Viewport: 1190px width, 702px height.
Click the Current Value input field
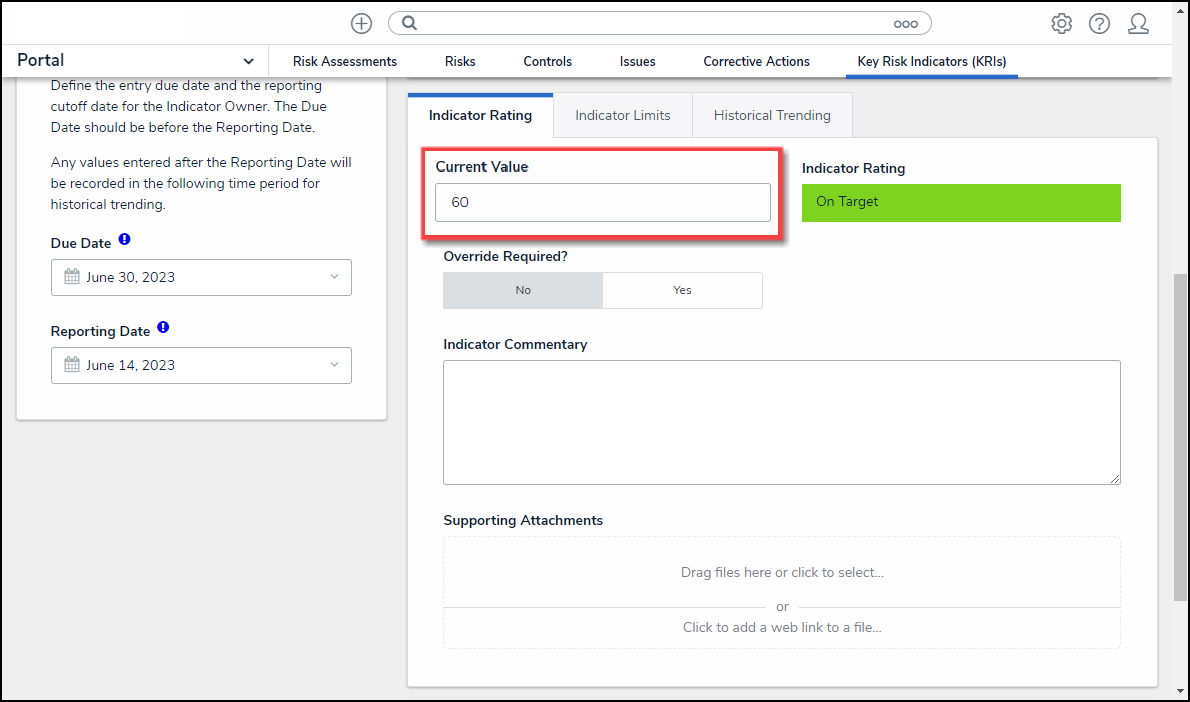point(602,202)
